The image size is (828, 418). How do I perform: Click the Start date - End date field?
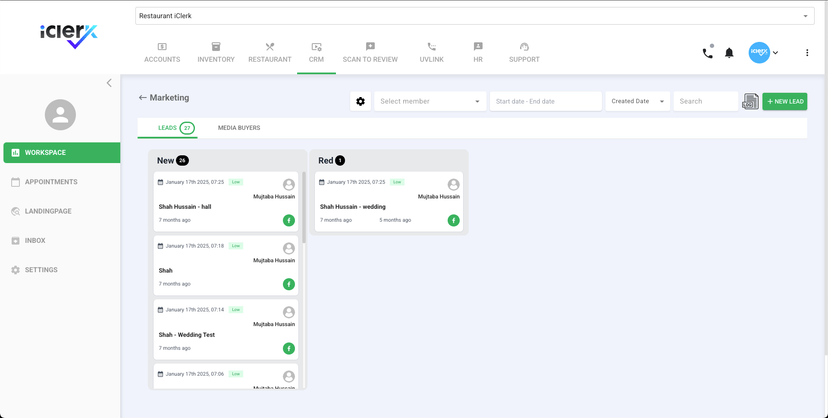[545, 101]
